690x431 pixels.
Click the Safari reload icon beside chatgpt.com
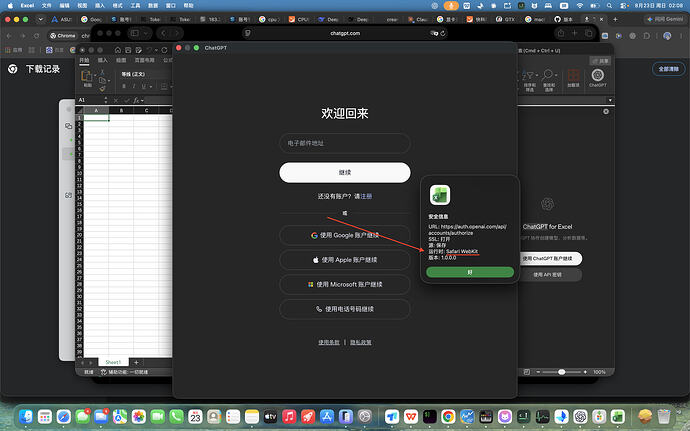(443, 33)
